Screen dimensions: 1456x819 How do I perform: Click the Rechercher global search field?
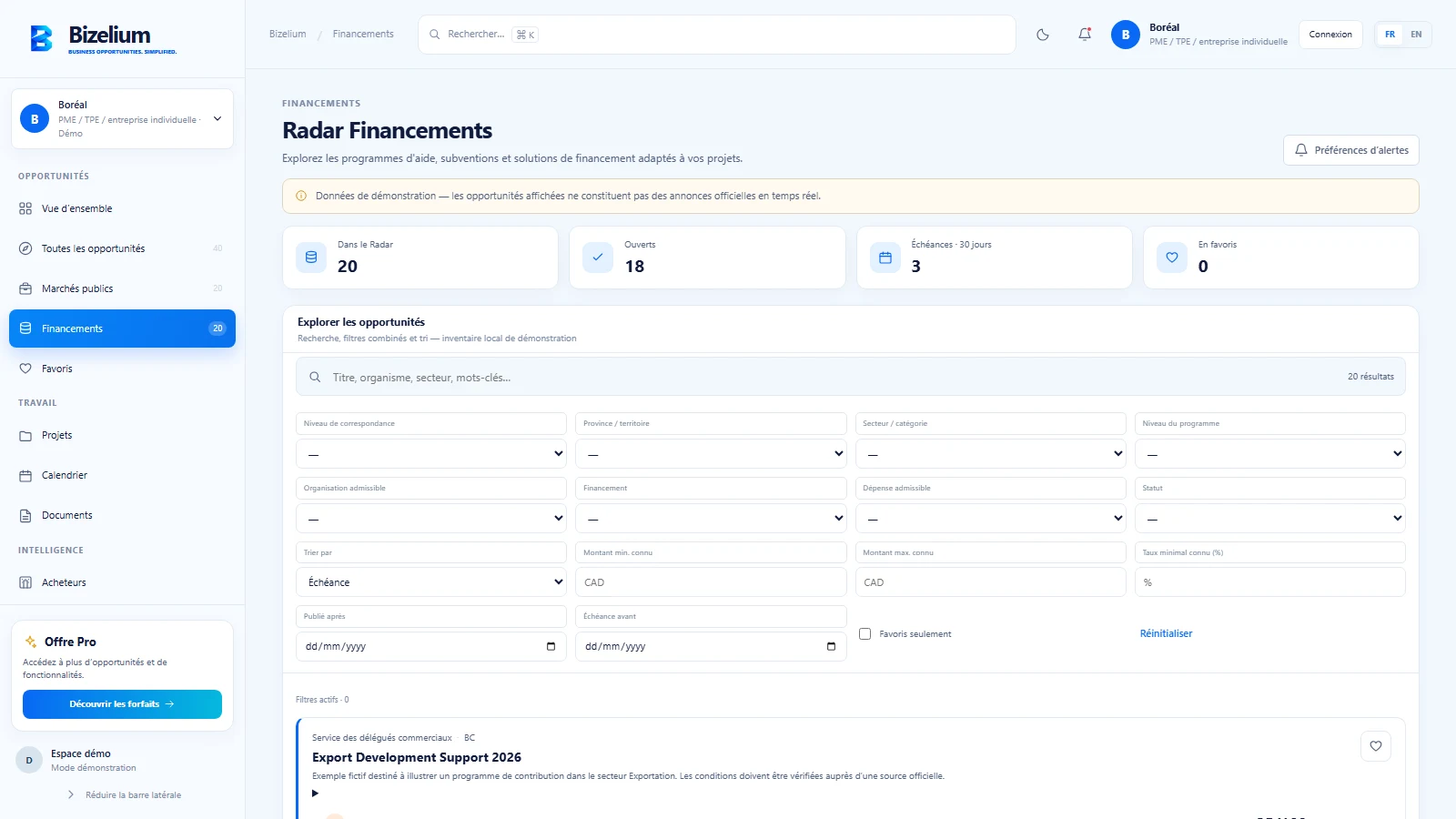coord(717,35)
